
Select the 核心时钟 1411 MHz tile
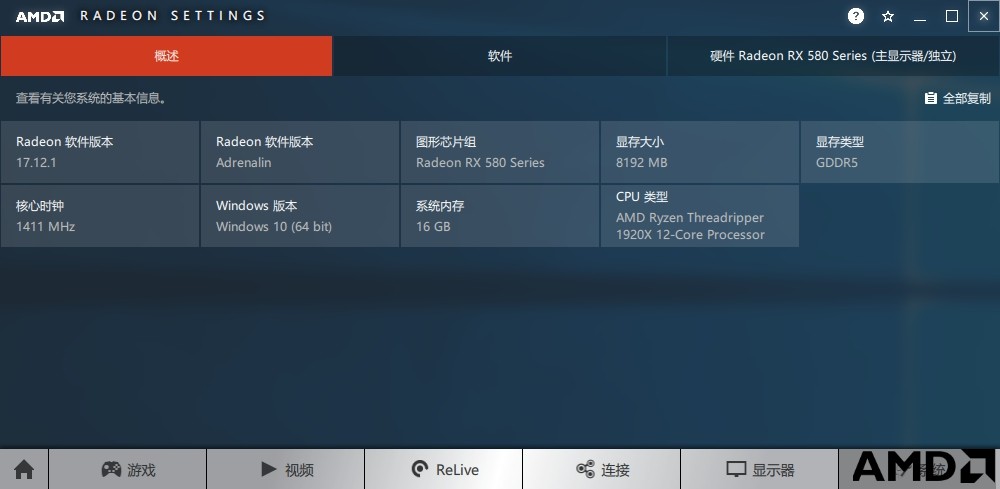pyautogui.click(x=100, y=216)
